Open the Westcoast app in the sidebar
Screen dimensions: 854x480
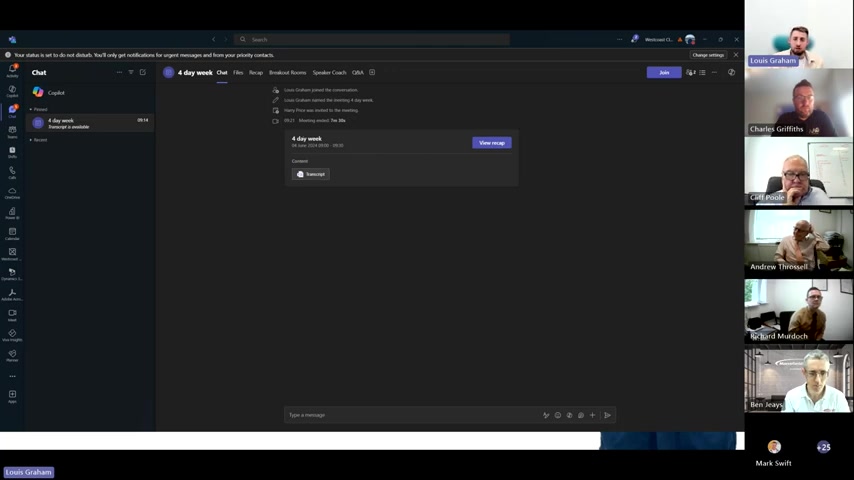click(x=12, y=254)
